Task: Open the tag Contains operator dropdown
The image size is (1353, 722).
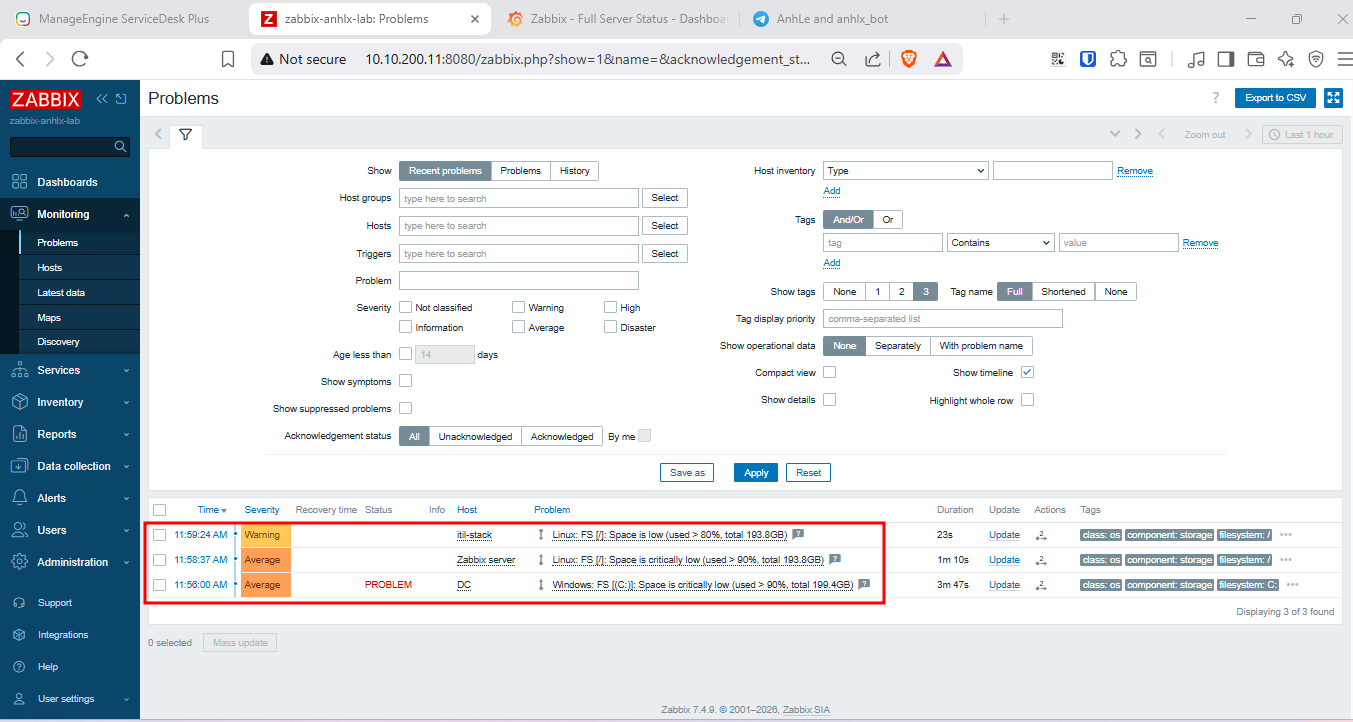Action: tap(1000, 243)
